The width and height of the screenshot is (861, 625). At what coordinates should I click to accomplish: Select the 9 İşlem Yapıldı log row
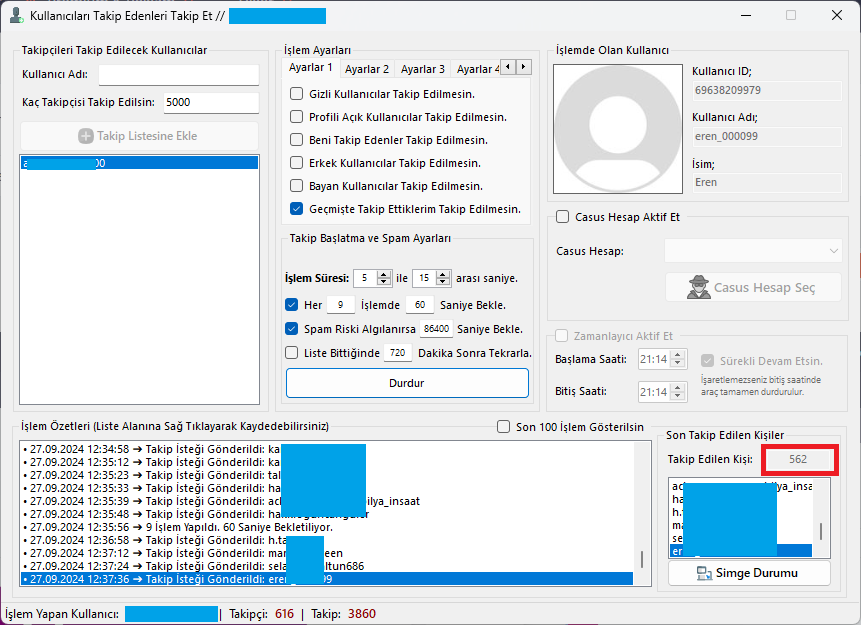(x=327, y=527)
